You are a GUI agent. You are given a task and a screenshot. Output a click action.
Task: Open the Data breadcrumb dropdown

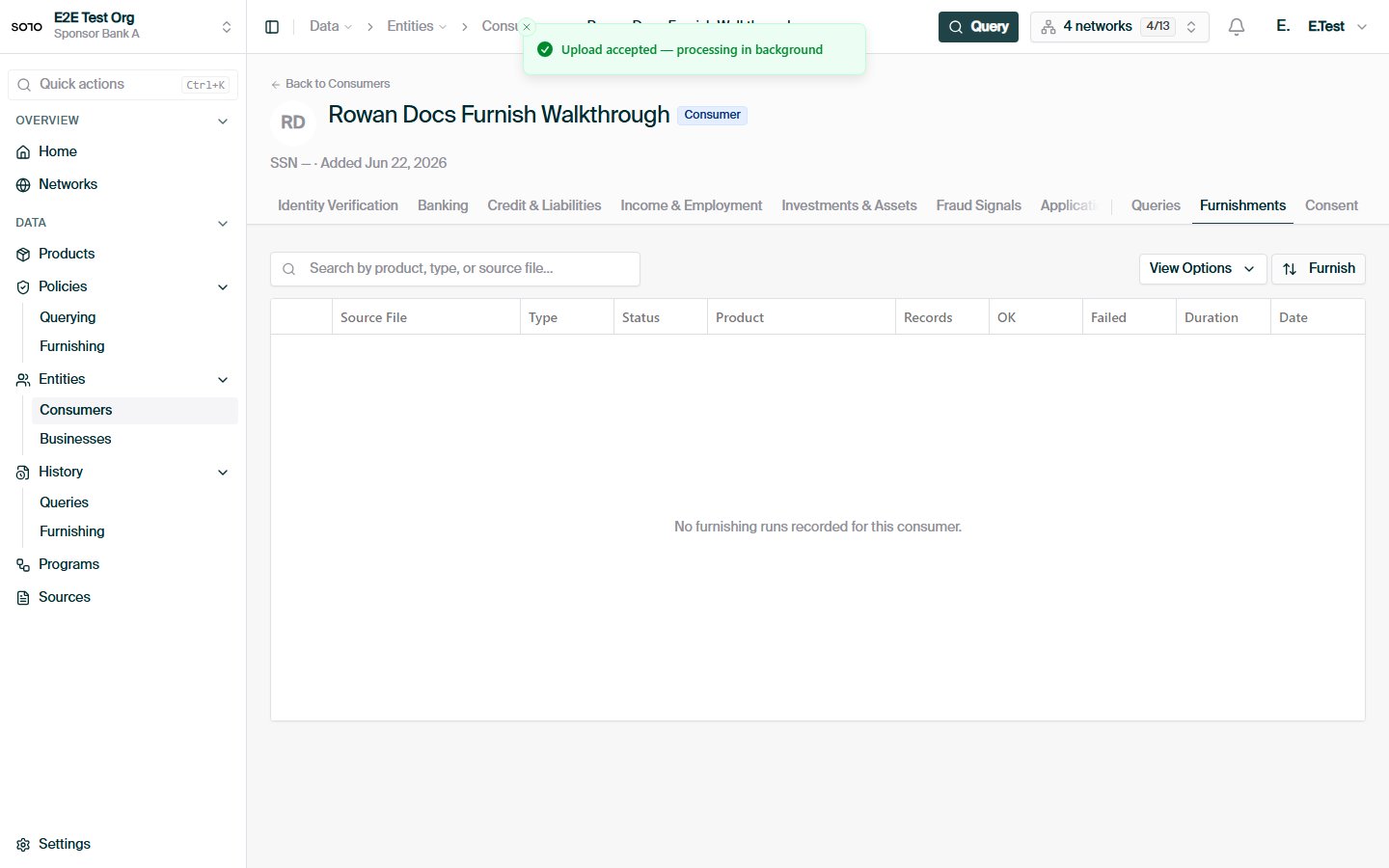(331, 27)
